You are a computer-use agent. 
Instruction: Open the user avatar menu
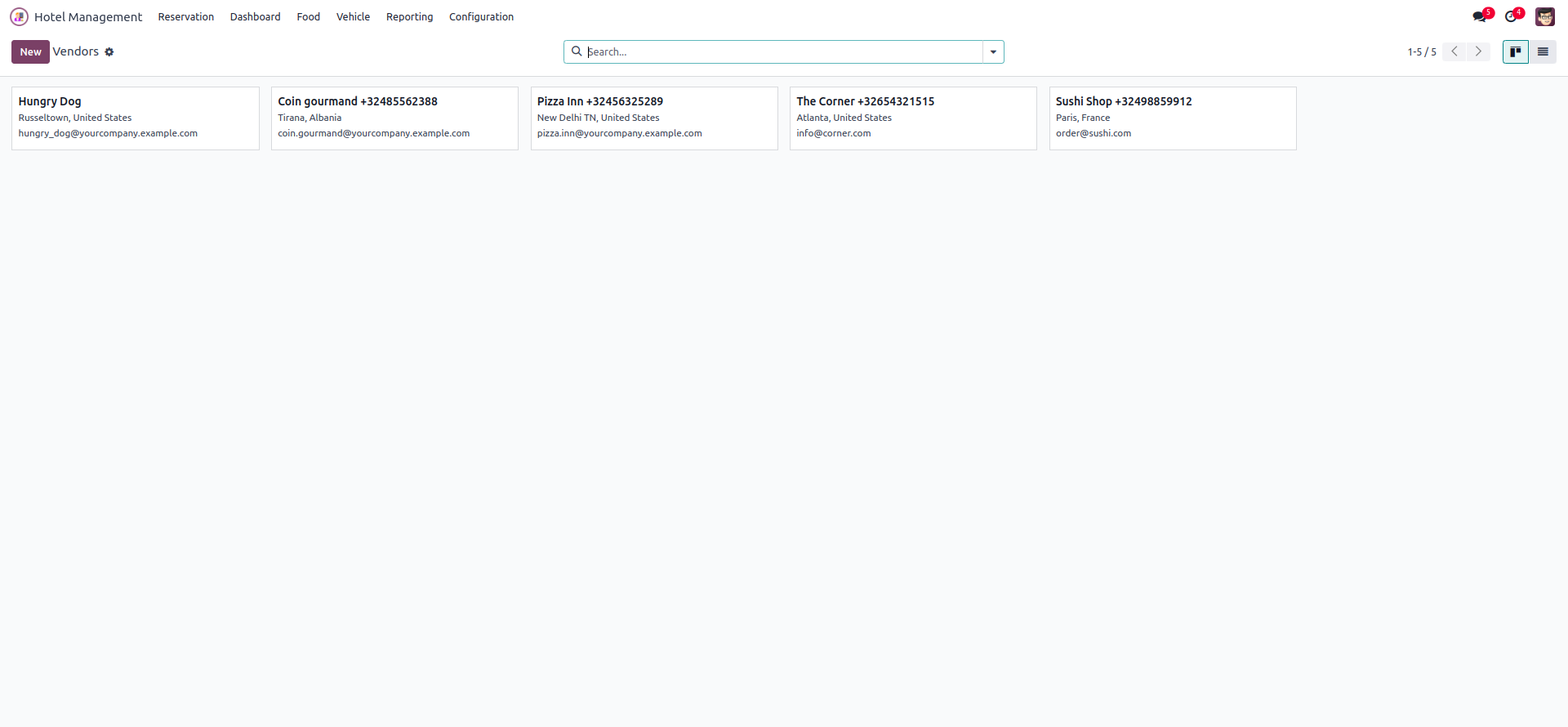tap(1545, 16)
